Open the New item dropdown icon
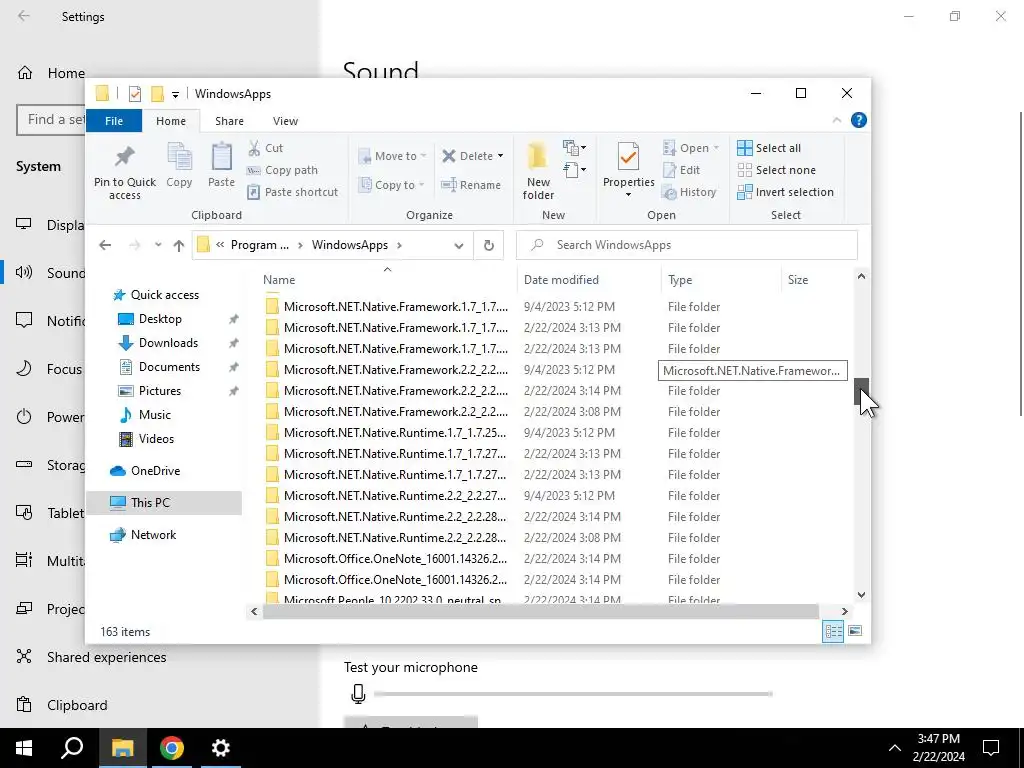 tap(574, 148)
